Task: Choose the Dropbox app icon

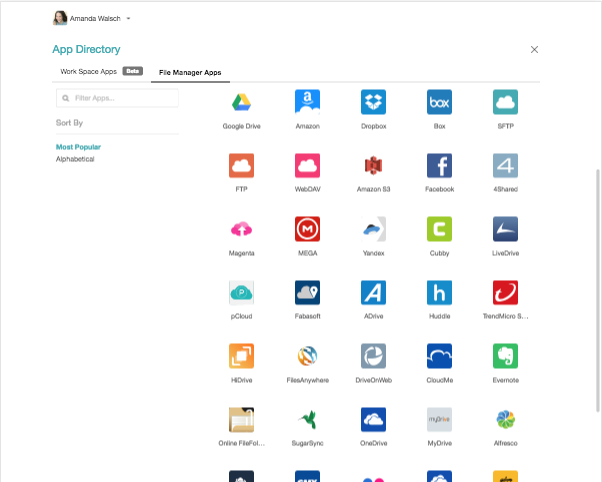Action: point(374,102)
